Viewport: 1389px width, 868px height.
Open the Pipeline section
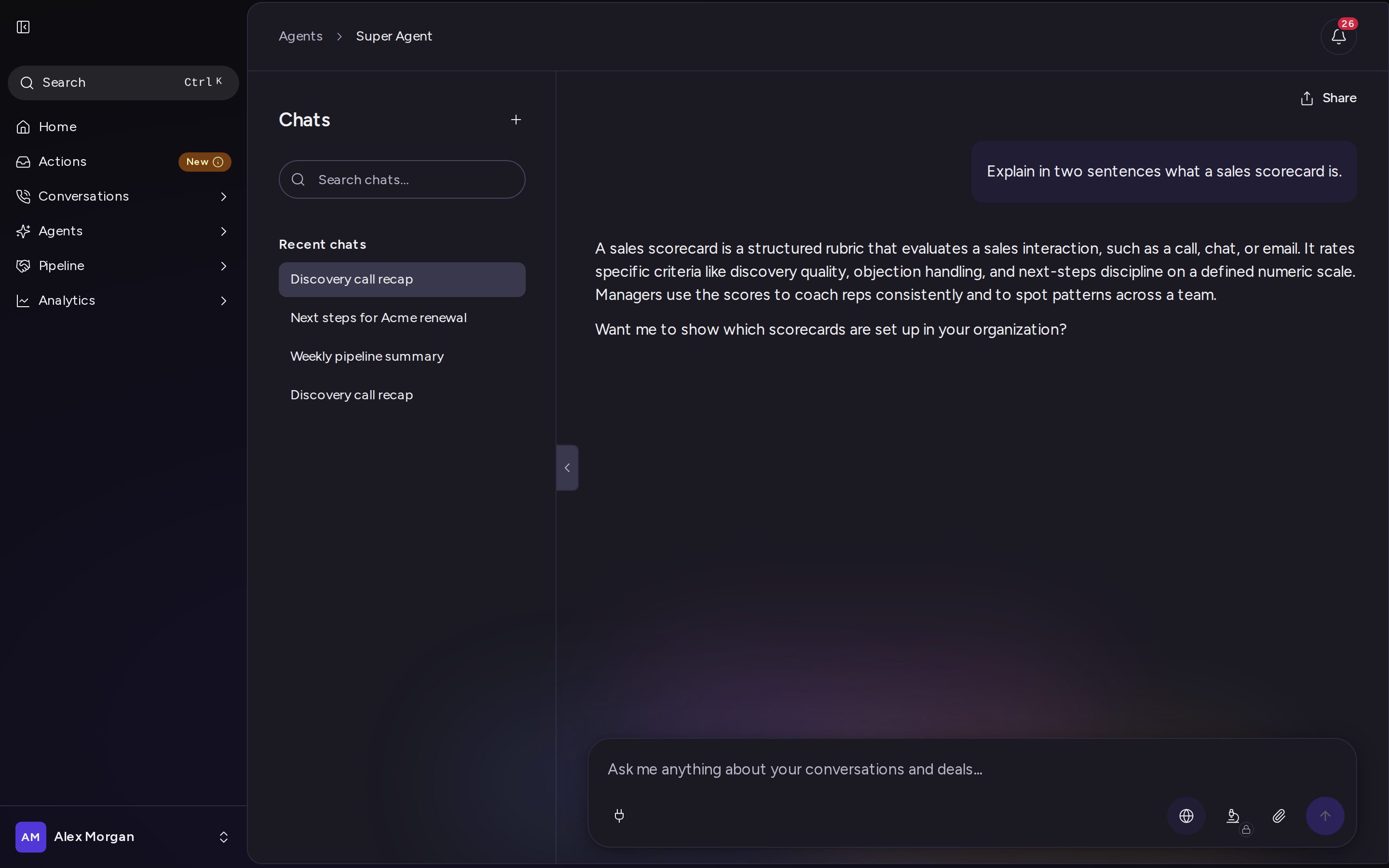[x=123, y=266]
